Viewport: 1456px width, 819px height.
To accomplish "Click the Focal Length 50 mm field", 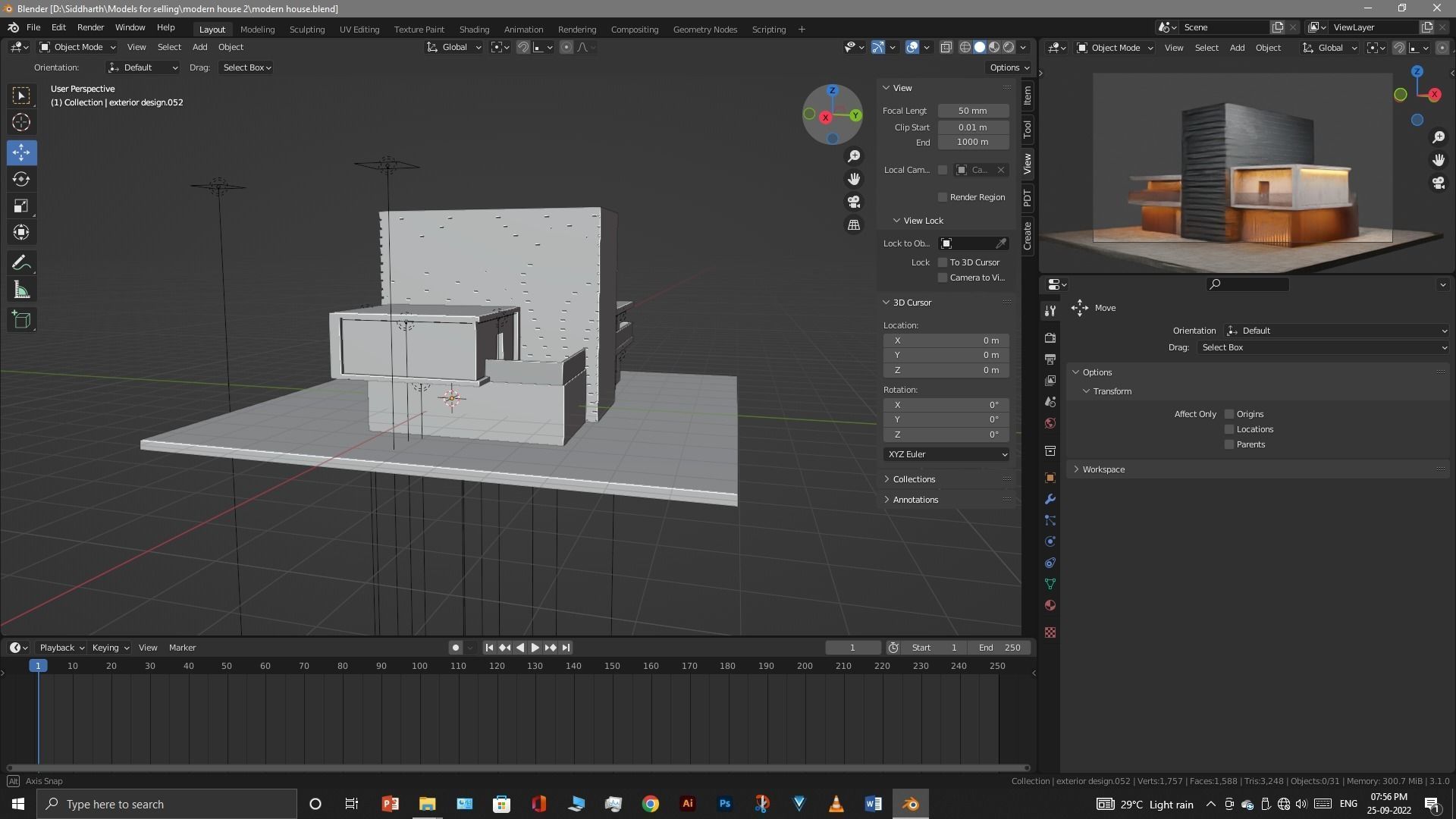I will pyautogui.click(x=973, y=111).
